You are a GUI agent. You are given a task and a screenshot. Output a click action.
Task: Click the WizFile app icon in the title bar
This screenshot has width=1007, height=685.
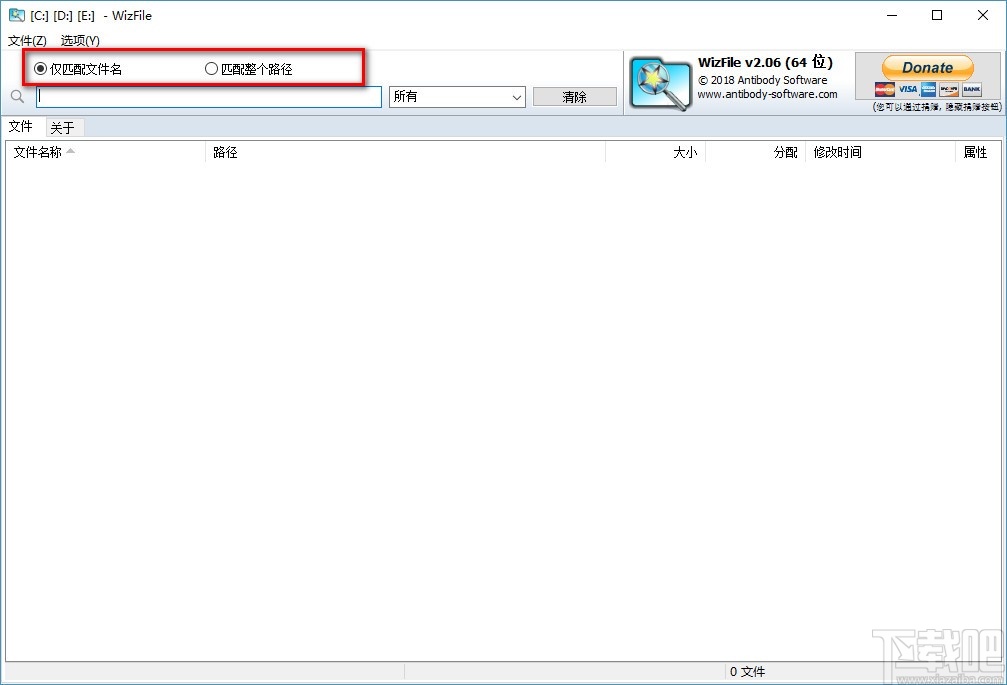coord(17,15)
